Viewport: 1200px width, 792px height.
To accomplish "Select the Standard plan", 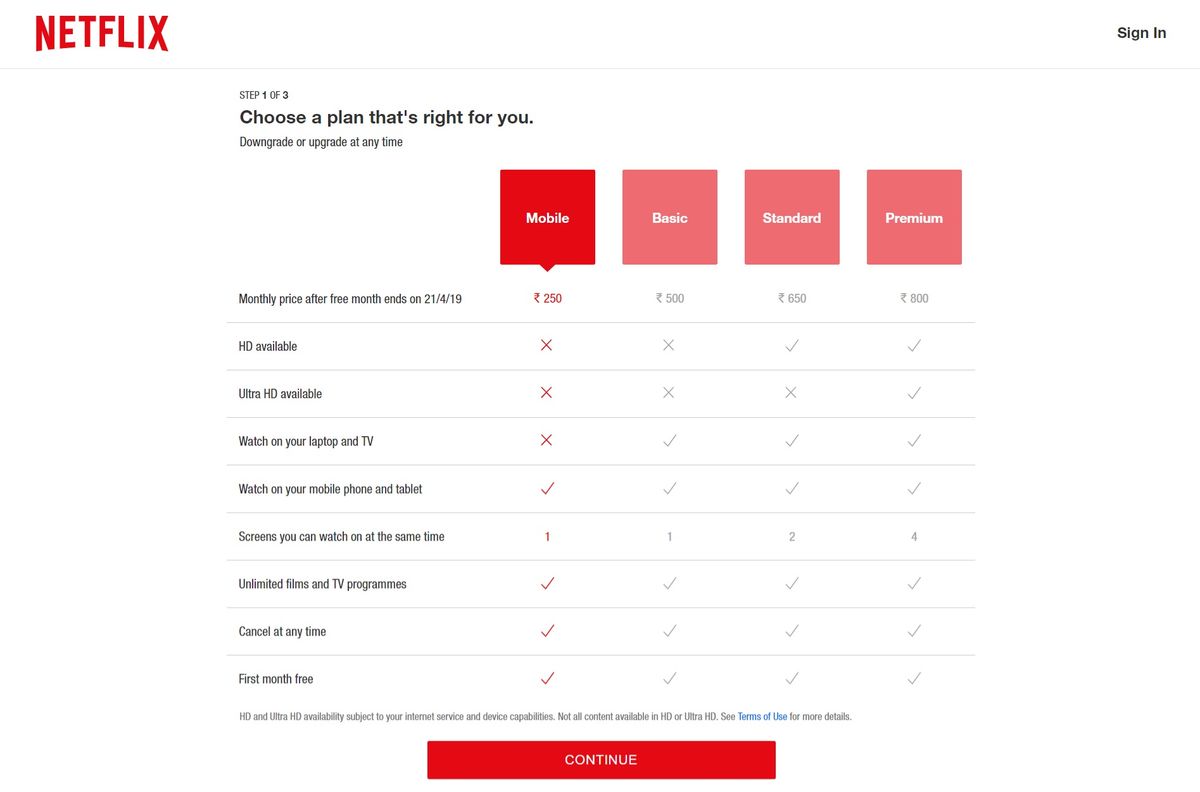I will (x=791, y=217).
